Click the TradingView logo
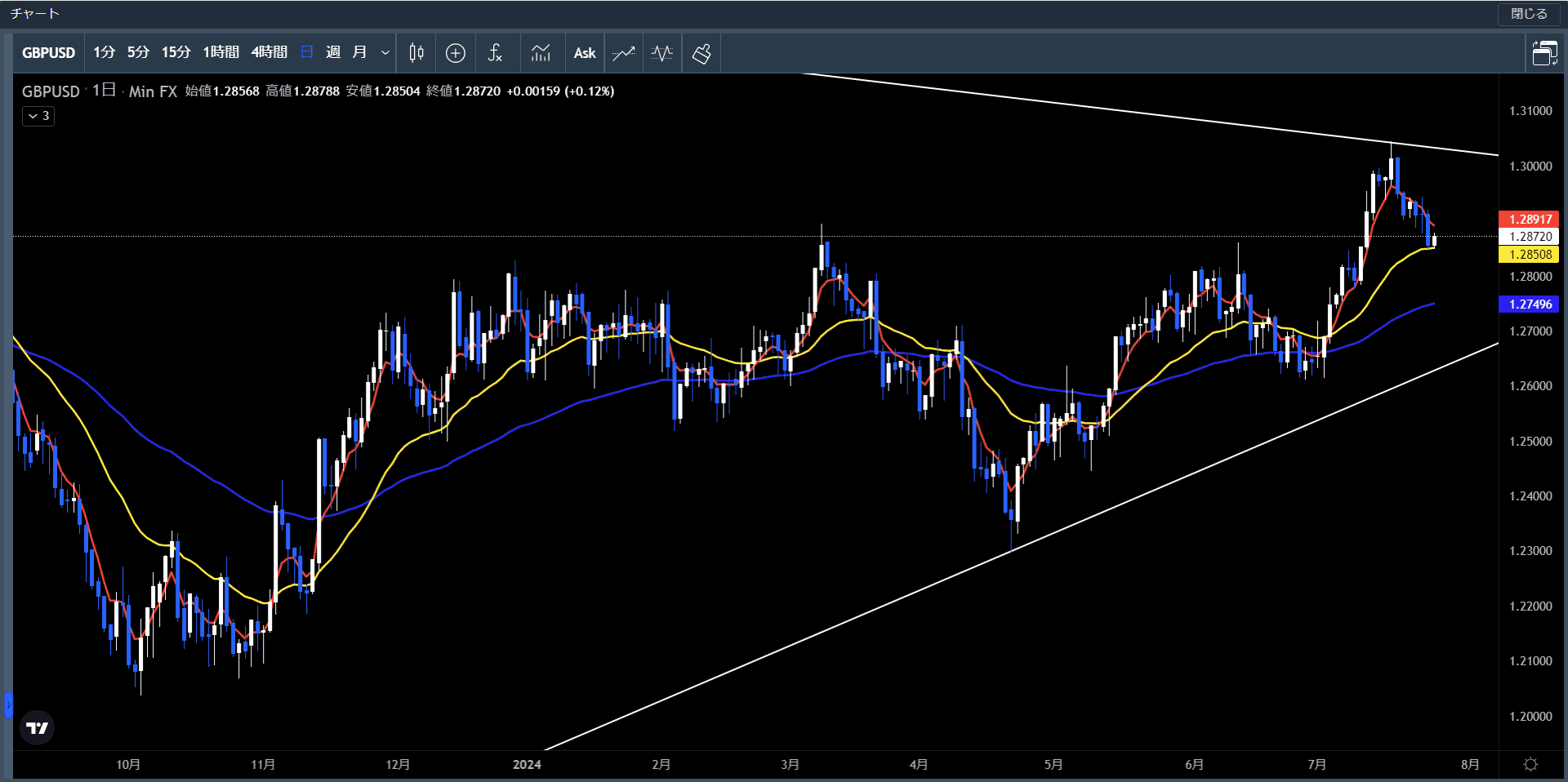Image resolution: width=1568 pixels, height=782 pixels. pos(37,727)
